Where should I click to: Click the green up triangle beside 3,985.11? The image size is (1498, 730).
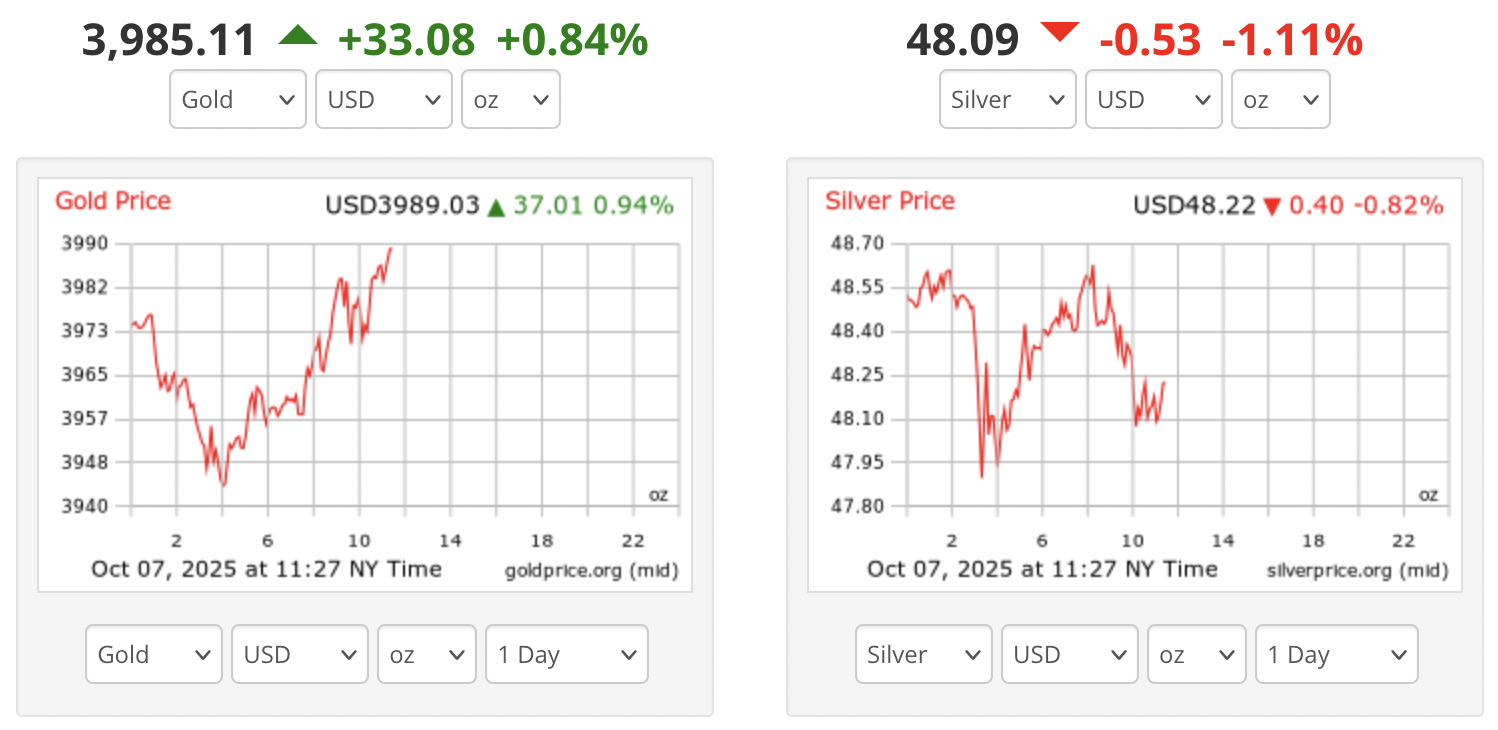point(297,37)
